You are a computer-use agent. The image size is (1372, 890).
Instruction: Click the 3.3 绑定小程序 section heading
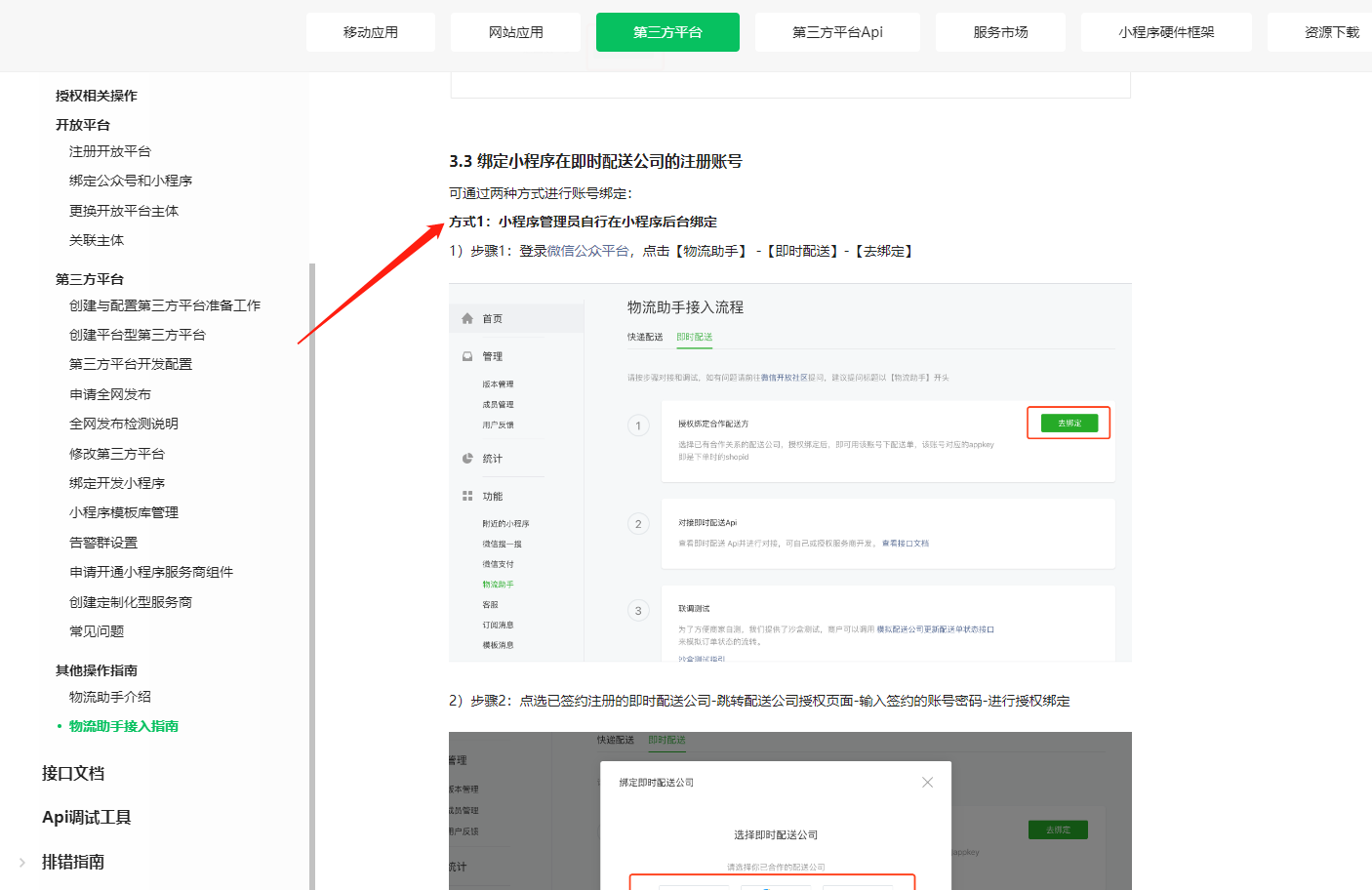[595, 161]
